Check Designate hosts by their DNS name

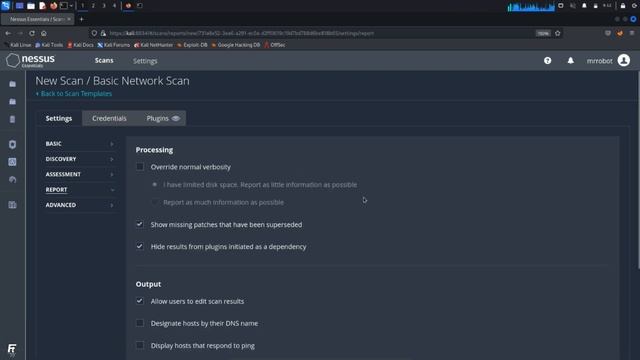click(x=140, y=323)
